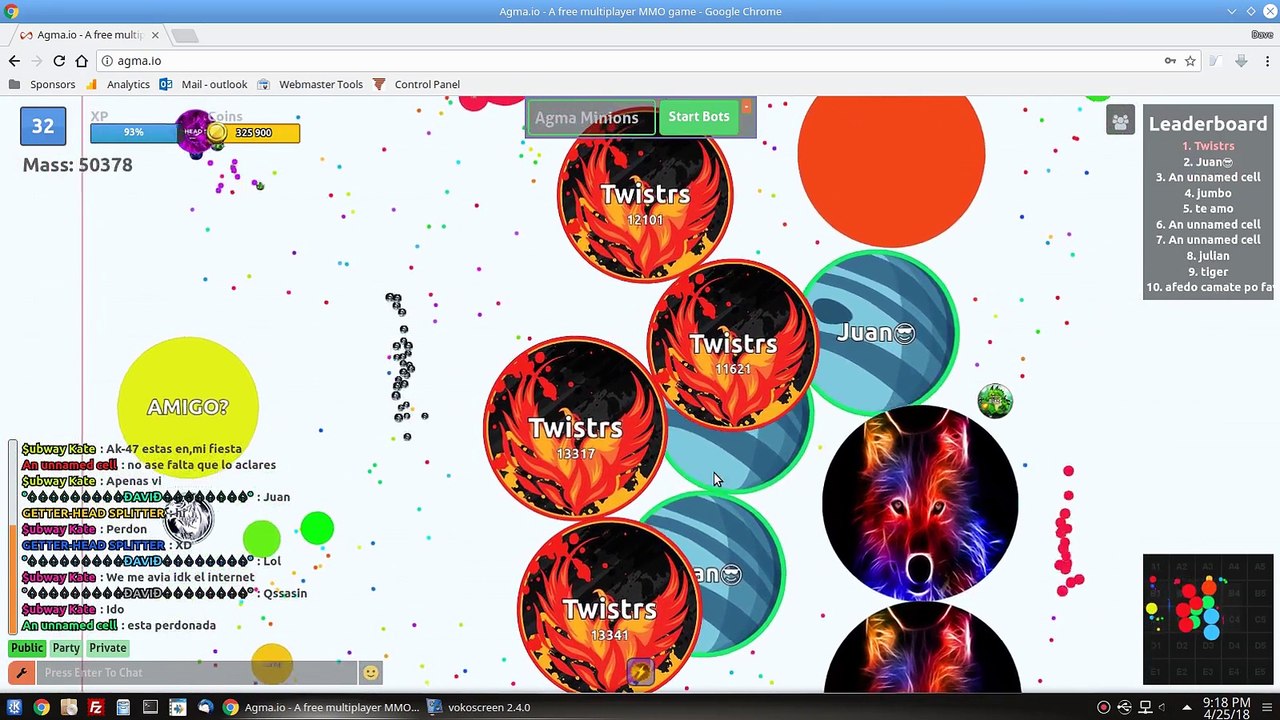Screen dimensions: 1280x720
Task: Open the Mail - outlook bookmark
Action: pyautogui.click(x=204, y=84)
